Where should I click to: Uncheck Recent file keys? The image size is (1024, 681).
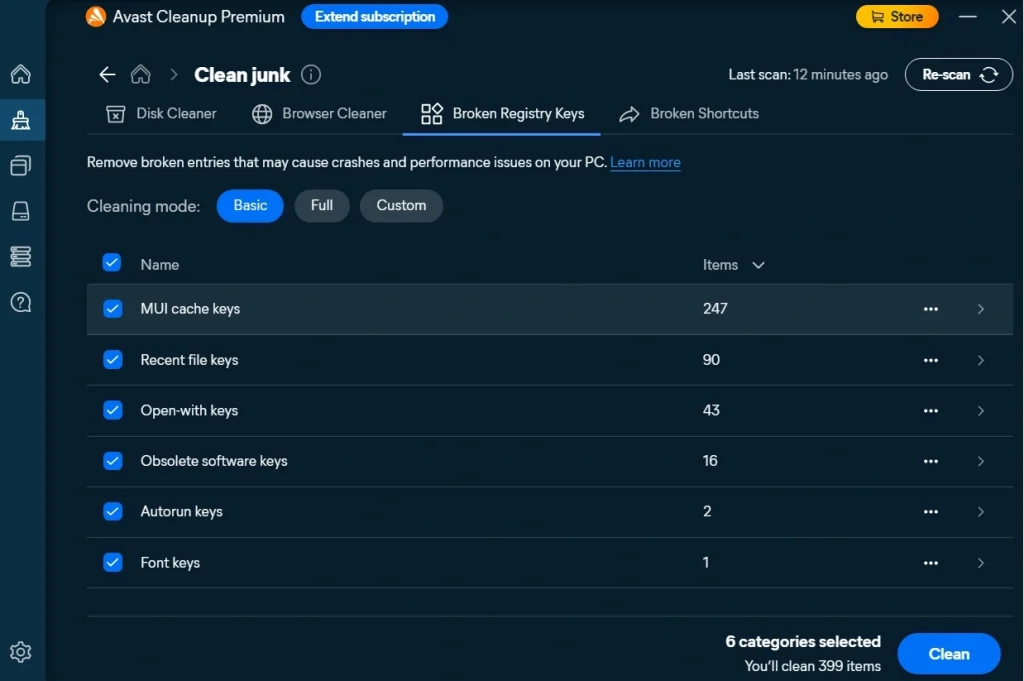point(112,359)
